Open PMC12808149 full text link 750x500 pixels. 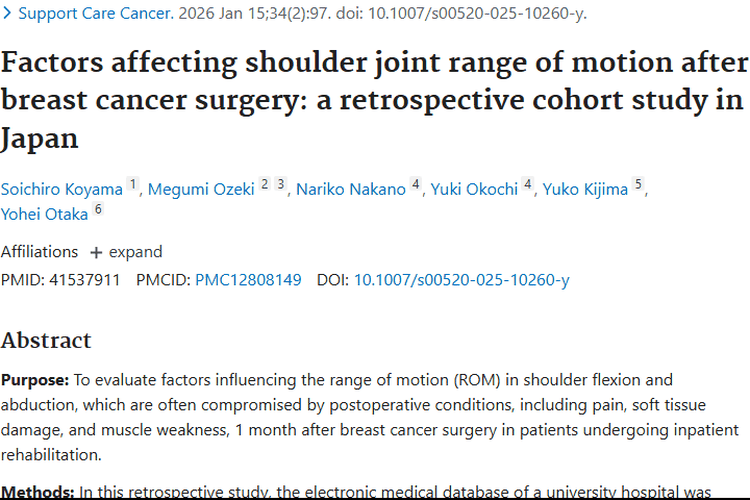click(248, 280)
